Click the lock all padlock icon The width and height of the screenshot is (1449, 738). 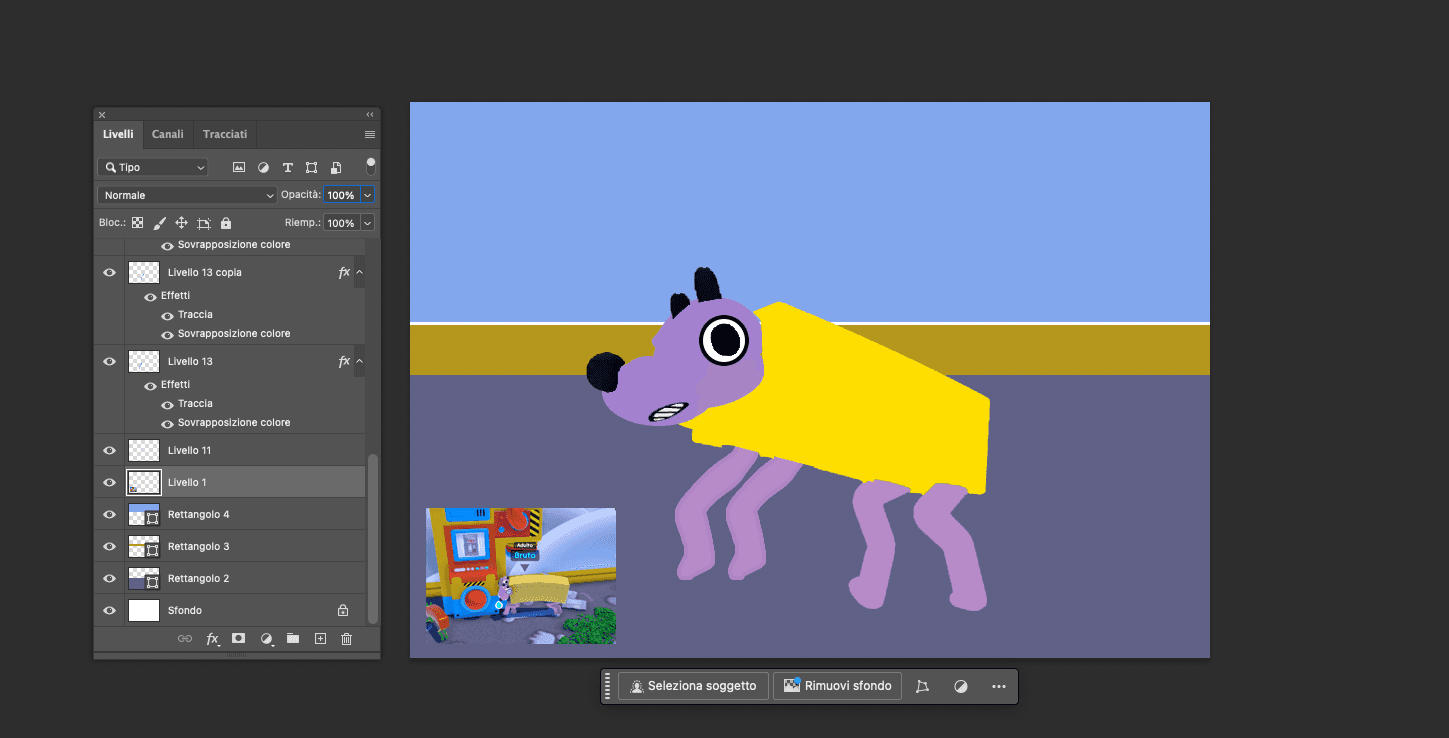(x=226, y=223)
